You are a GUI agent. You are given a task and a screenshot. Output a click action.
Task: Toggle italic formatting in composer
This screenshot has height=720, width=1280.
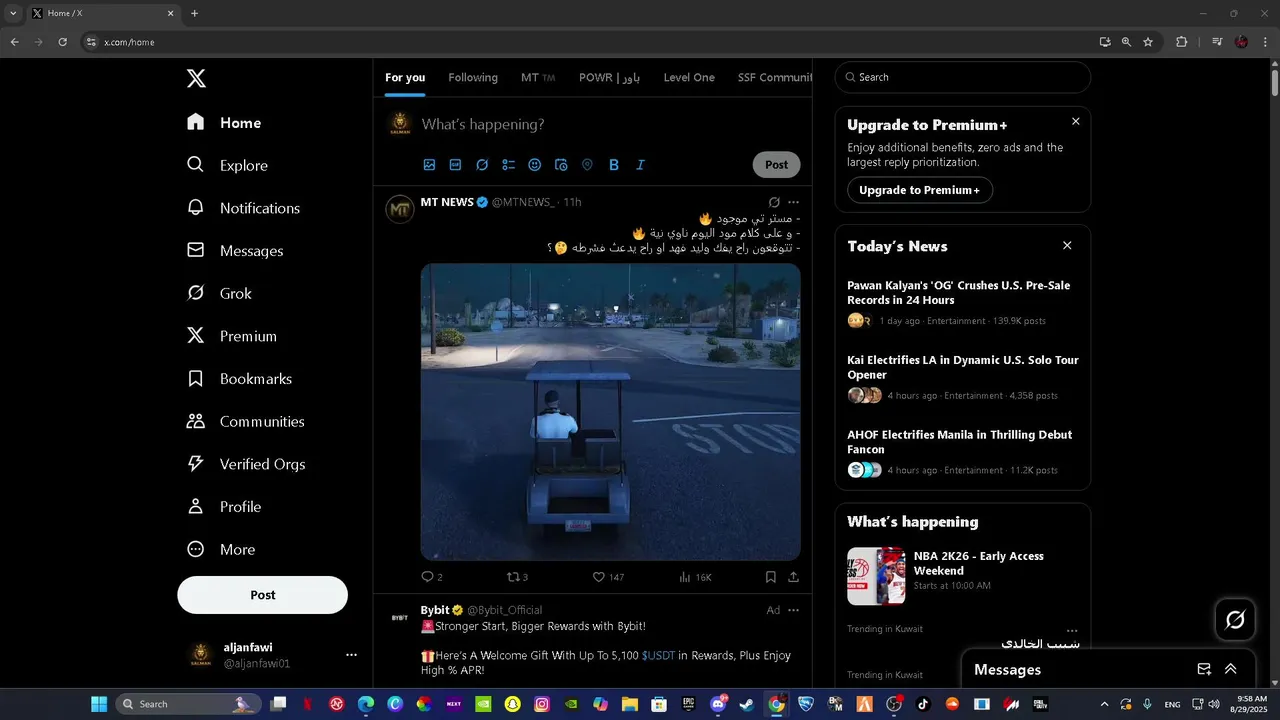(x=640, y=165)
